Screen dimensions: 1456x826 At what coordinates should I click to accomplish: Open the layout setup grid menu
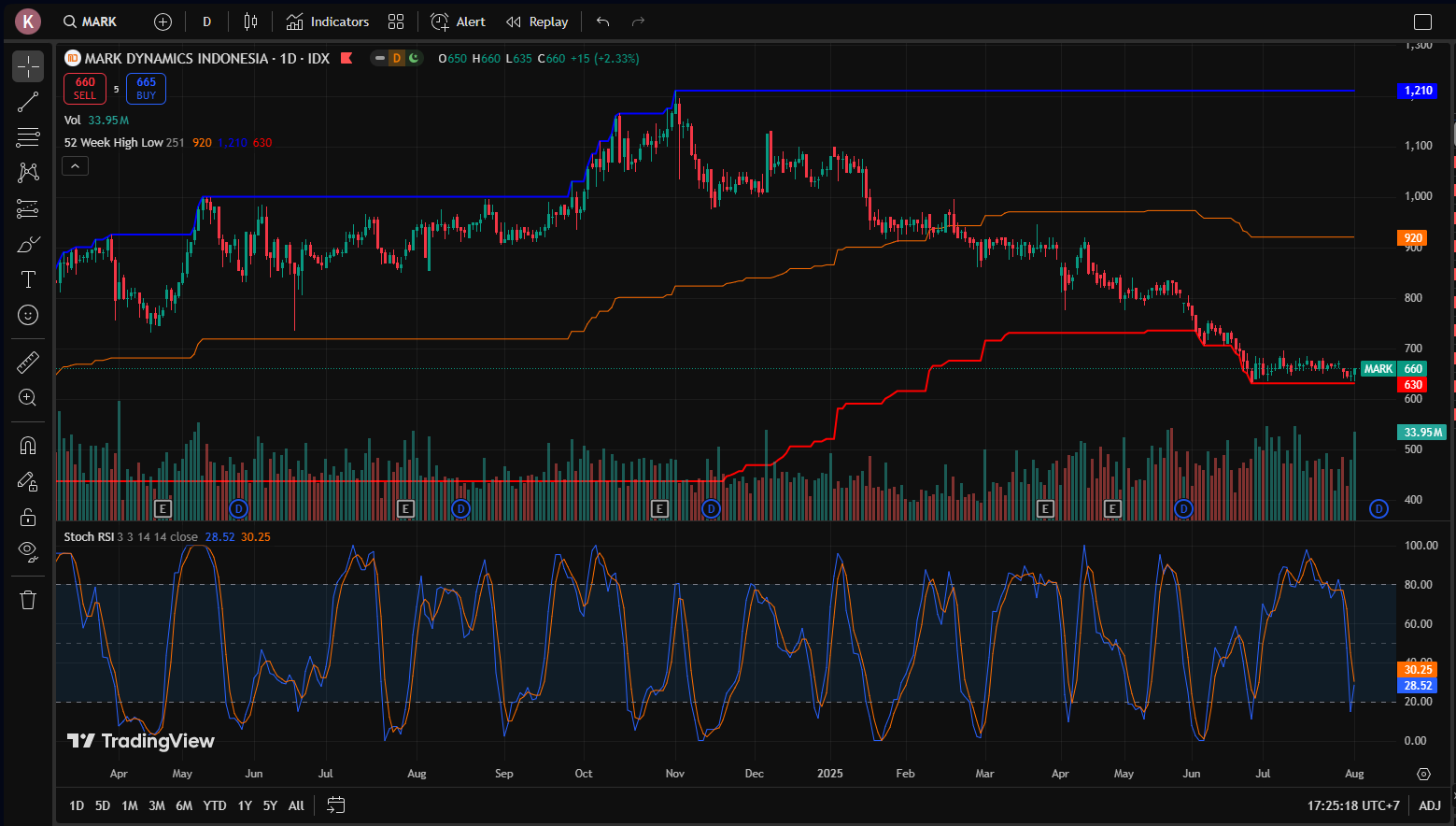pyautogui.click(x=396, y=21)
